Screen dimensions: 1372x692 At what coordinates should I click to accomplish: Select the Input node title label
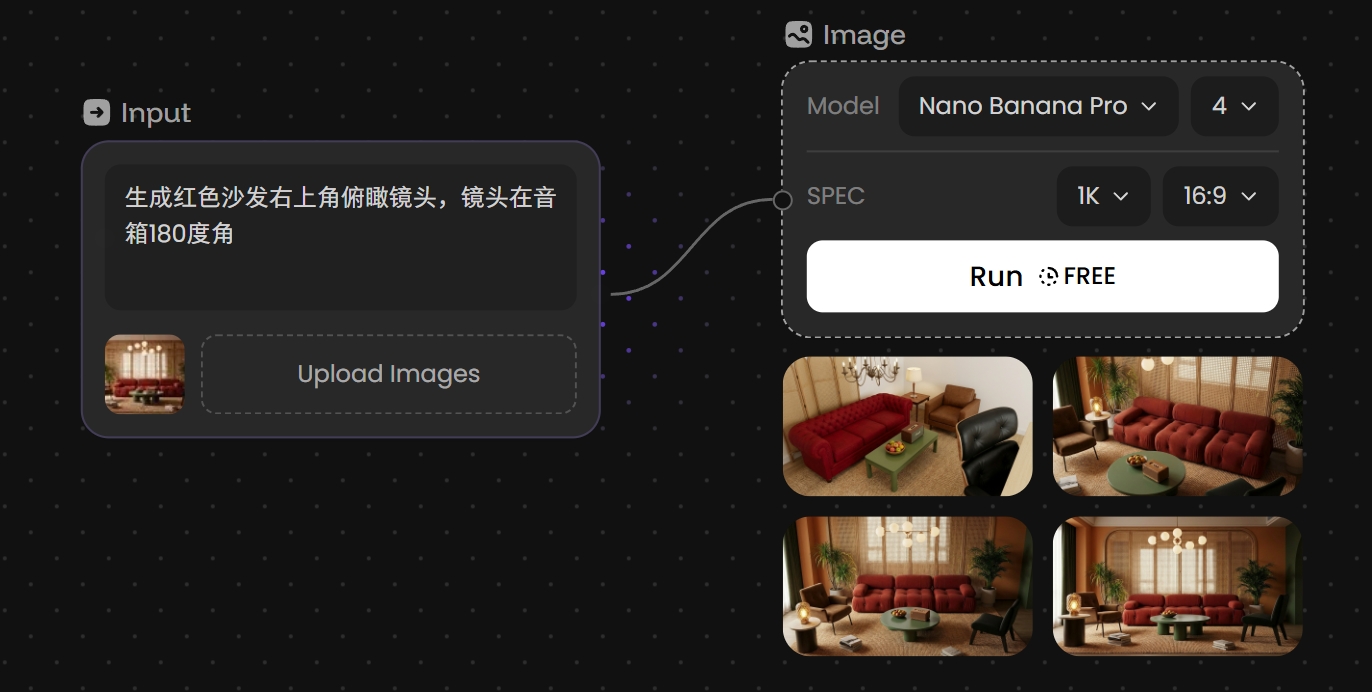click(x=156, y=113)
